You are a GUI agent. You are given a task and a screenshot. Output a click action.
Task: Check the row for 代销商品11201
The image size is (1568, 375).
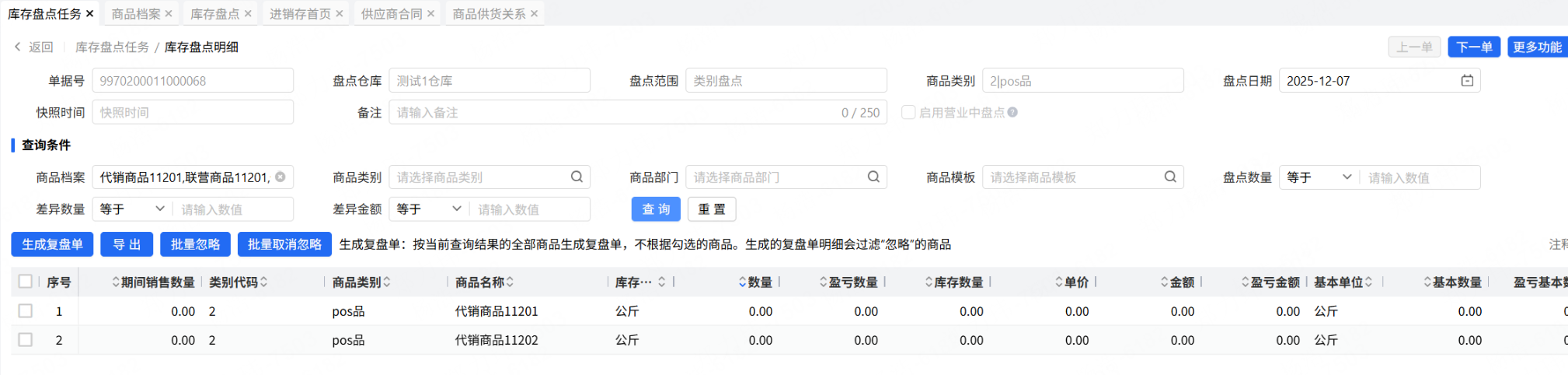26,311
